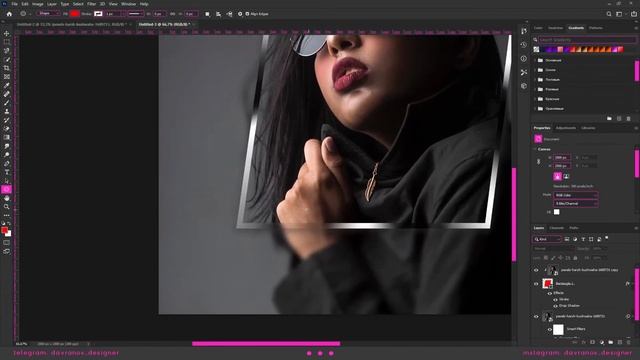
Task: Expand the Синие gradient folder
Action: click(x=535, y=70)
